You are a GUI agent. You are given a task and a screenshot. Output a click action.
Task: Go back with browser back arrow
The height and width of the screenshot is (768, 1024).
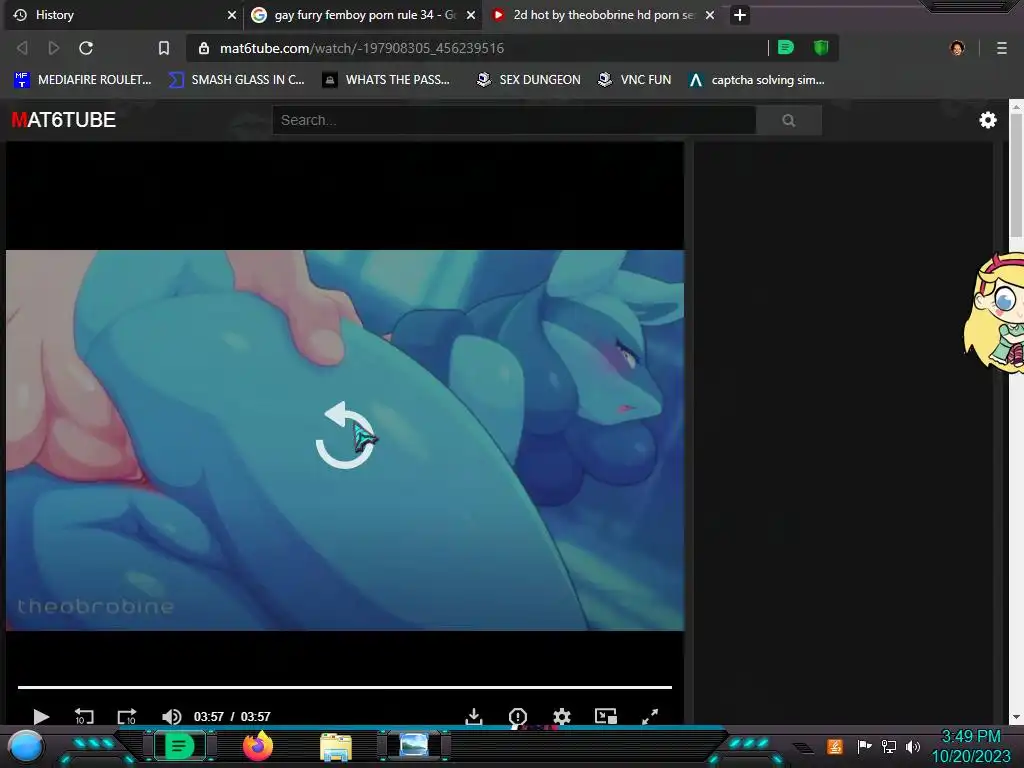point(22,48)
